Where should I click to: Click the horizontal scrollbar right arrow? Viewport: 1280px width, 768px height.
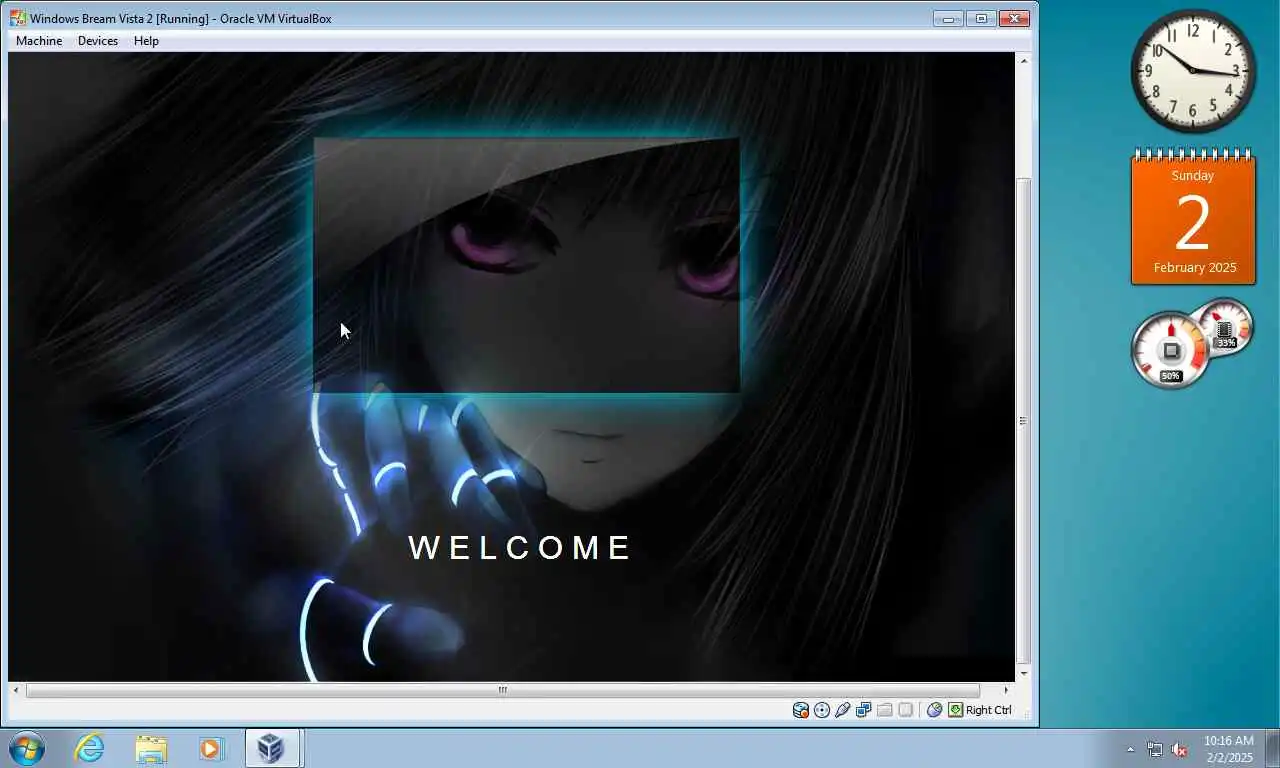pos(1006,690)
